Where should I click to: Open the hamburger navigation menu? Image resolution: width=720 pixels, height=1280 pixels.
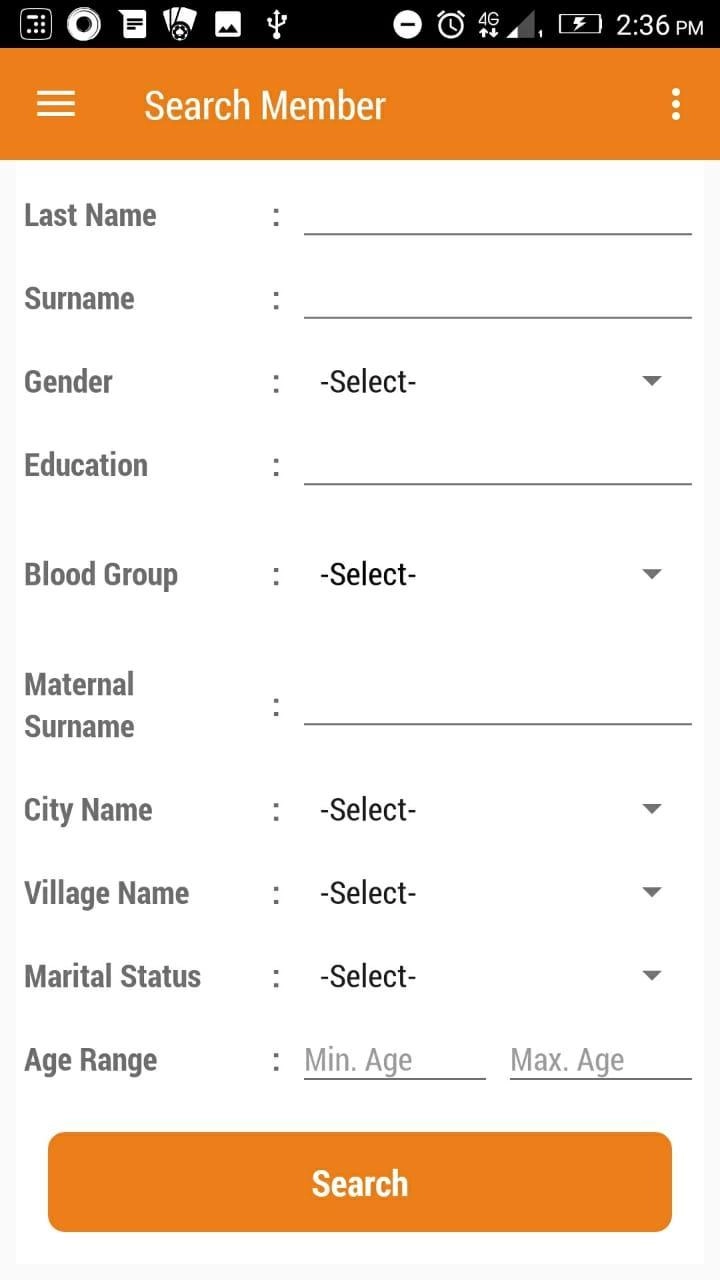coord(56,105)
